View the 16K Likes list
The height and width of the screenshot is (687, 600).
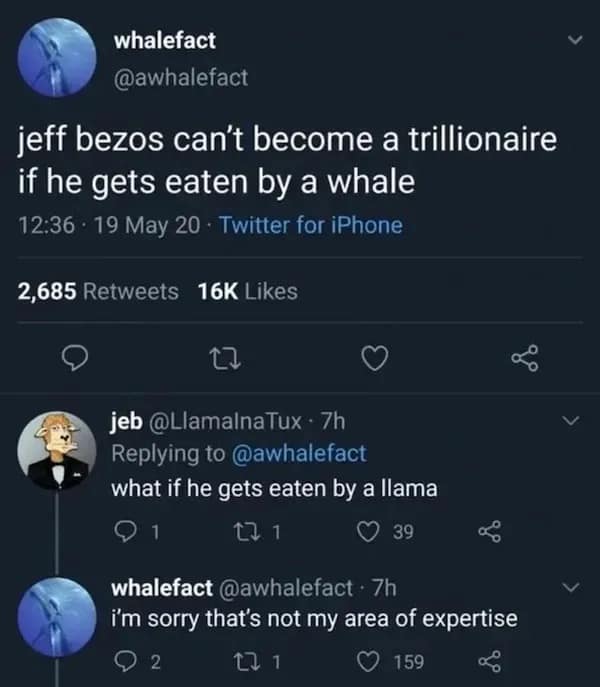(248, 291)
